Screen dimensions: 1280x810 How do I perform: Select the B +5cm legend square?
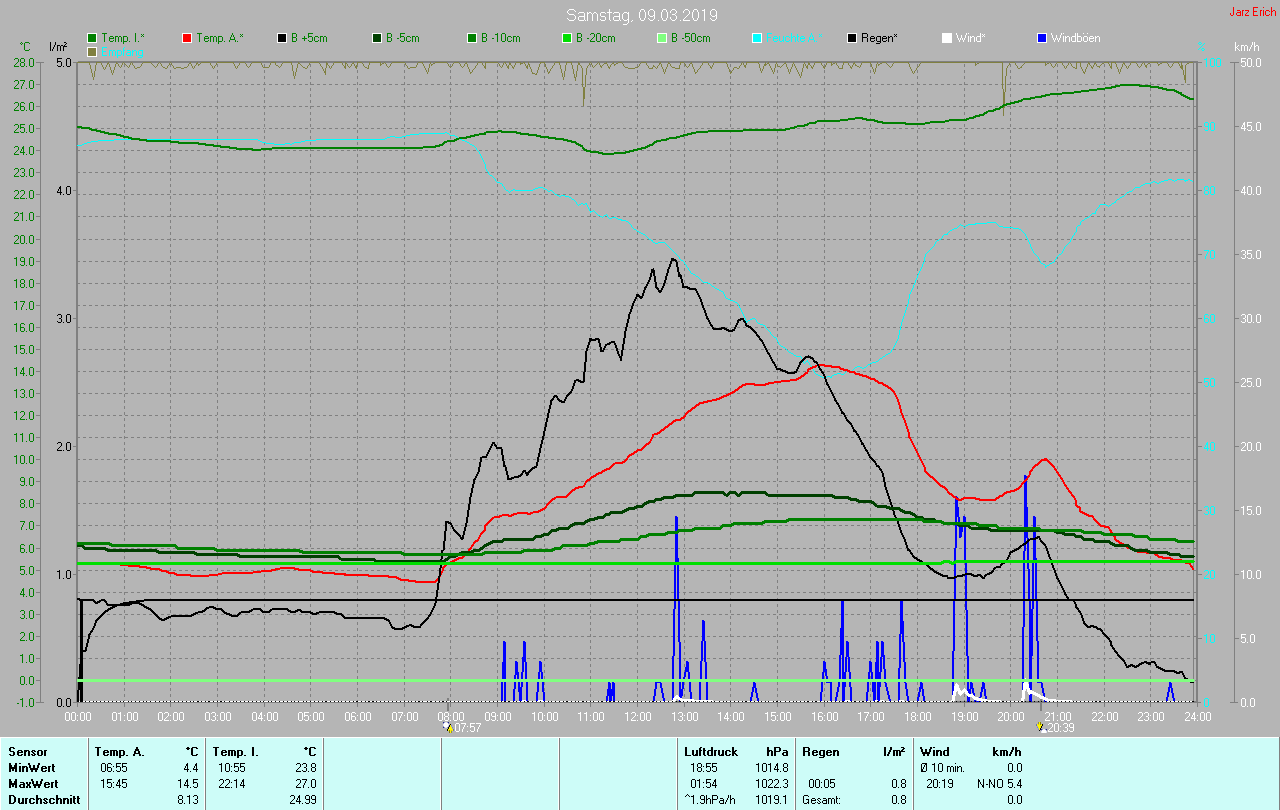click(282, 38)
